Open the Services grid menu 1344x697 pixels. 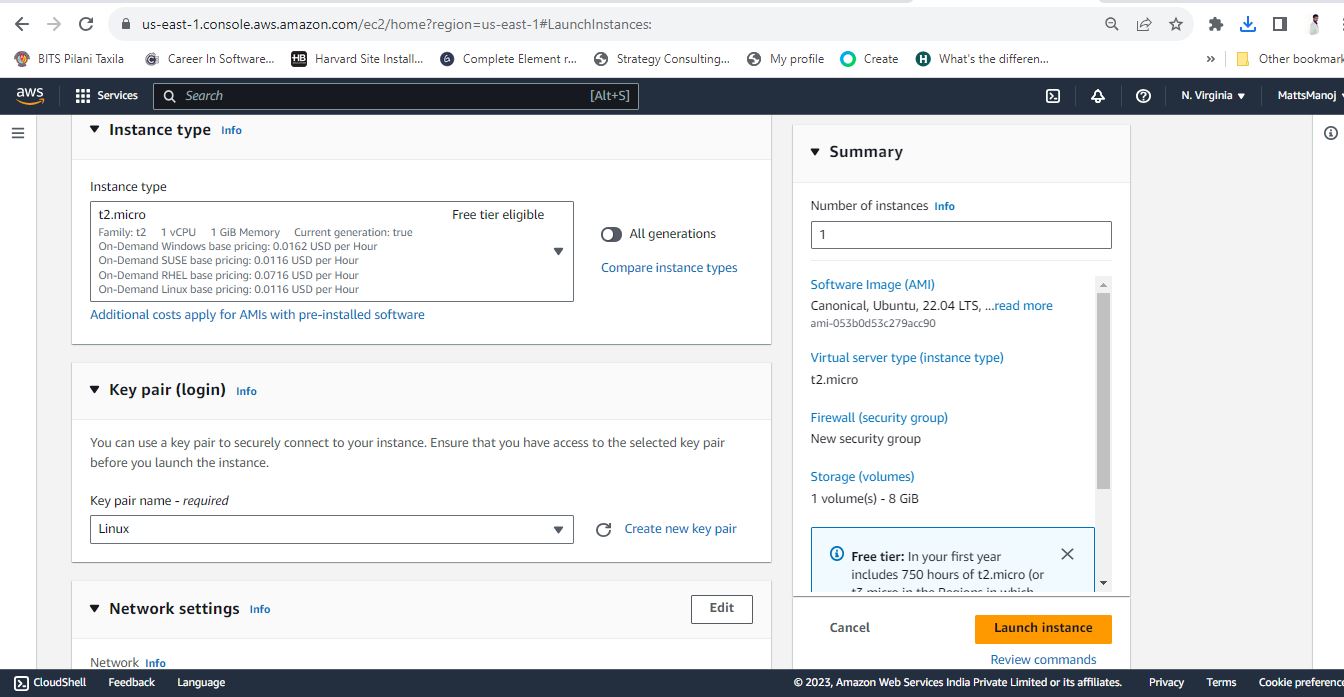tap(106, 96)
